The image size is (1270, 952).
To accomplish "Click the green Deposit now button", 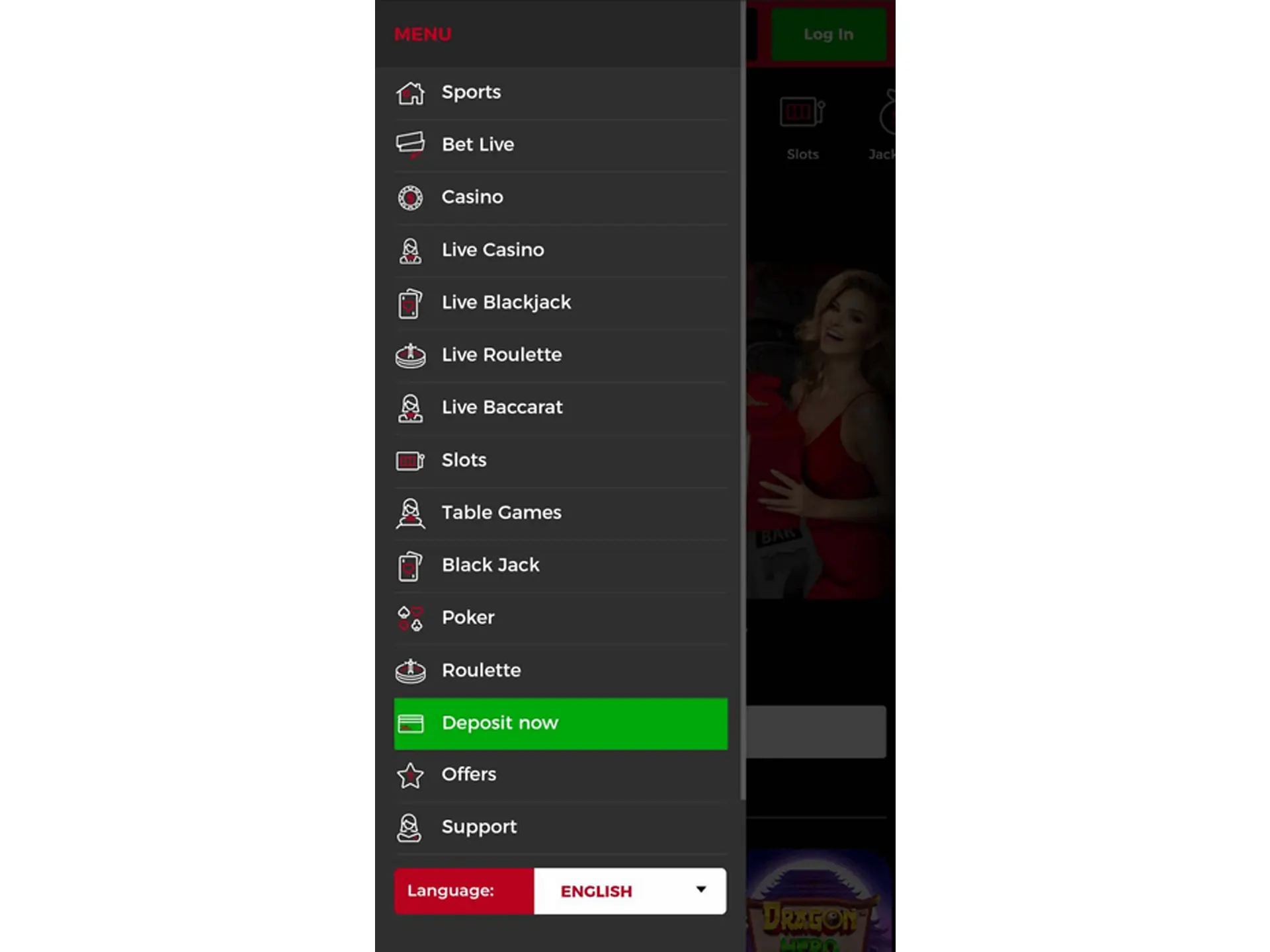I will pos(559,722).
